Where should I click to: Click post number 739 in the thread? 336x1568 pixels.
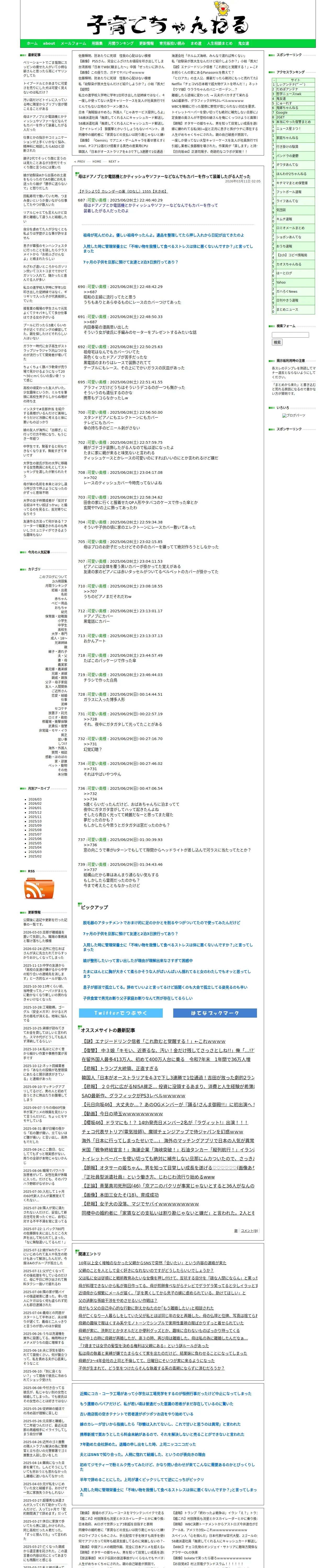tap(82, 864)
